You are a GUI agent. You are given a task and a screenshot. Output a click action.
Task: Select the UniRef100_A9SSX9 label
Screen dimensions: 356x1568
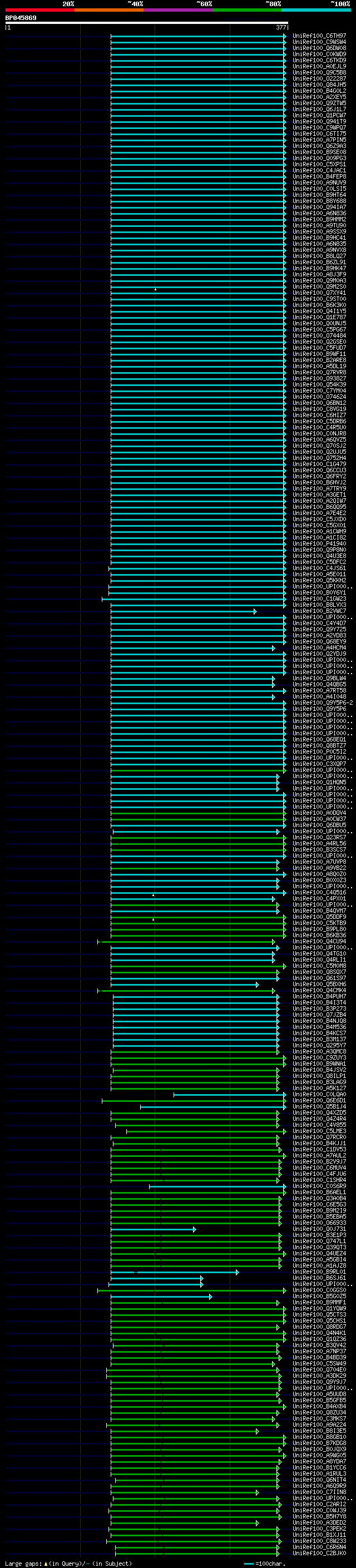click(319, 232)
